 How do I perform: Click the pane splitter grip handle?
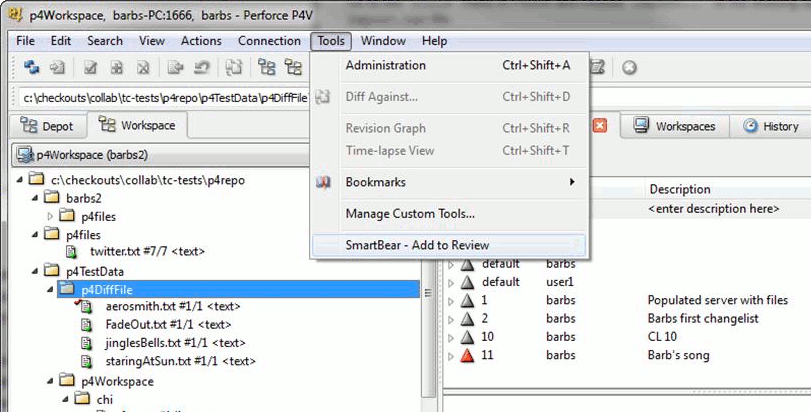coord(428,293)
